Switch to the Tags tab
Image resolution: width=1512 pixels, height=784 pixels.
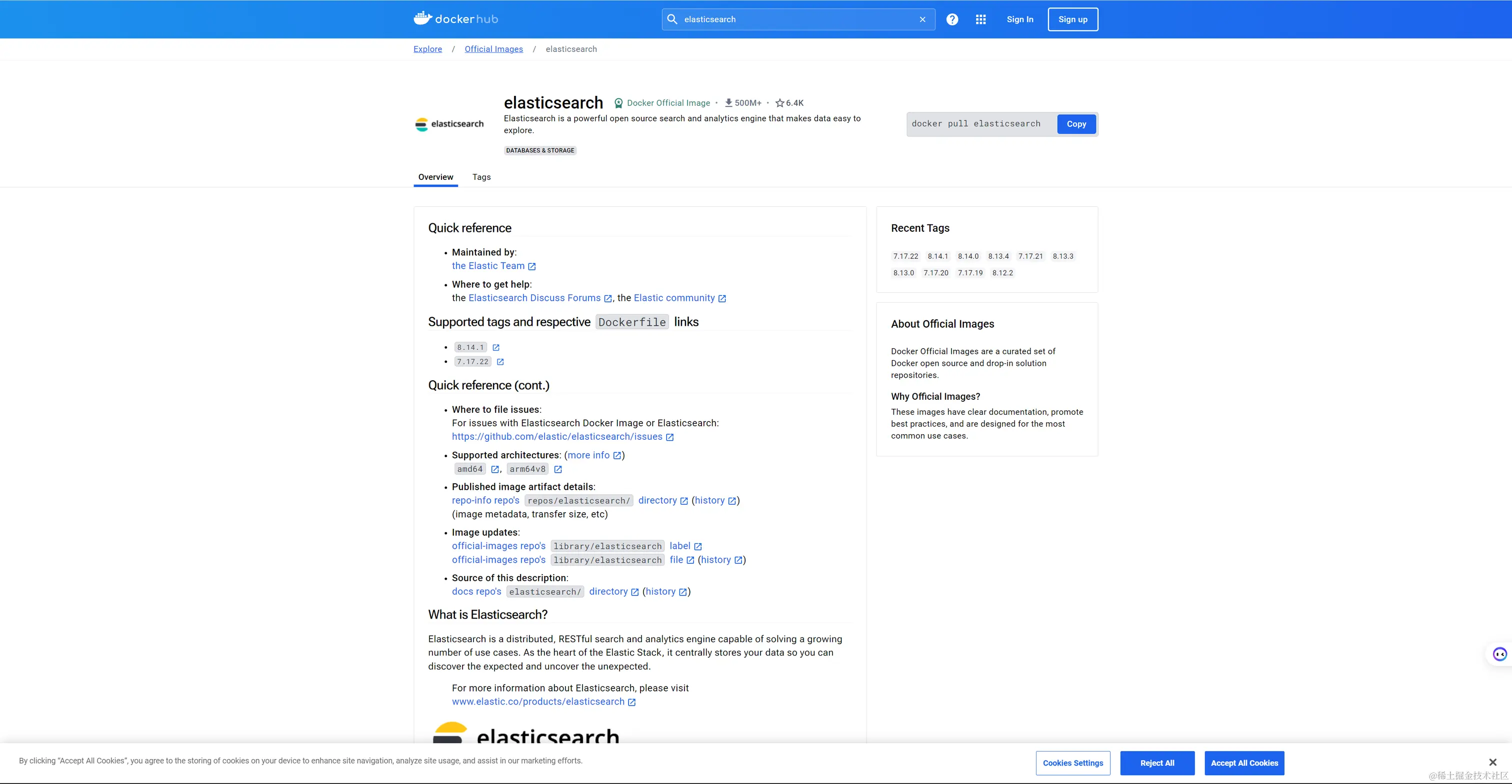[x=481, y=177]
